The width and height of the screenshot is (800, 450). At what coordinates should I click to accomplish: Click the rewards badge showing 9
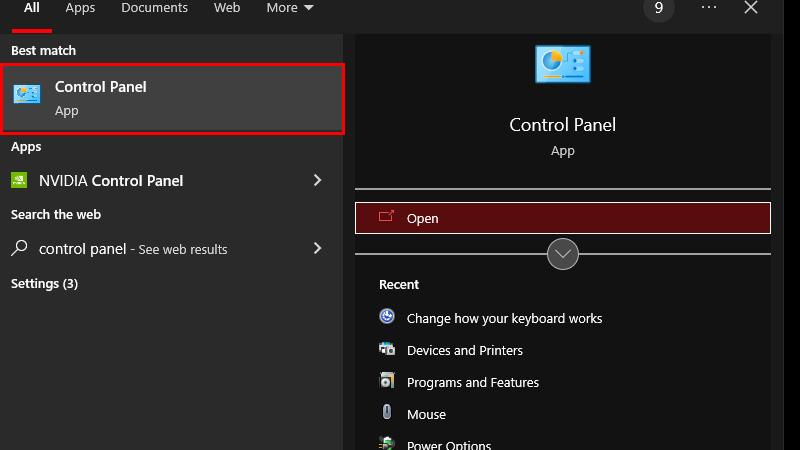(x=659, y=8)
